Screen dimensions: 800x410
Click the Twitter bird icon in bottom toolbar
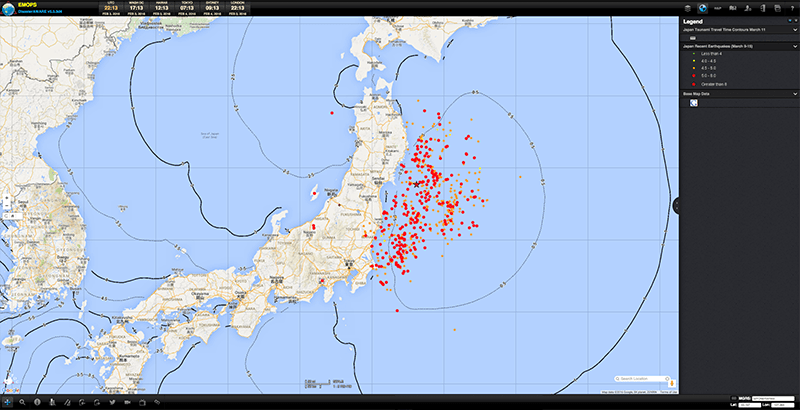click(112, 402)
